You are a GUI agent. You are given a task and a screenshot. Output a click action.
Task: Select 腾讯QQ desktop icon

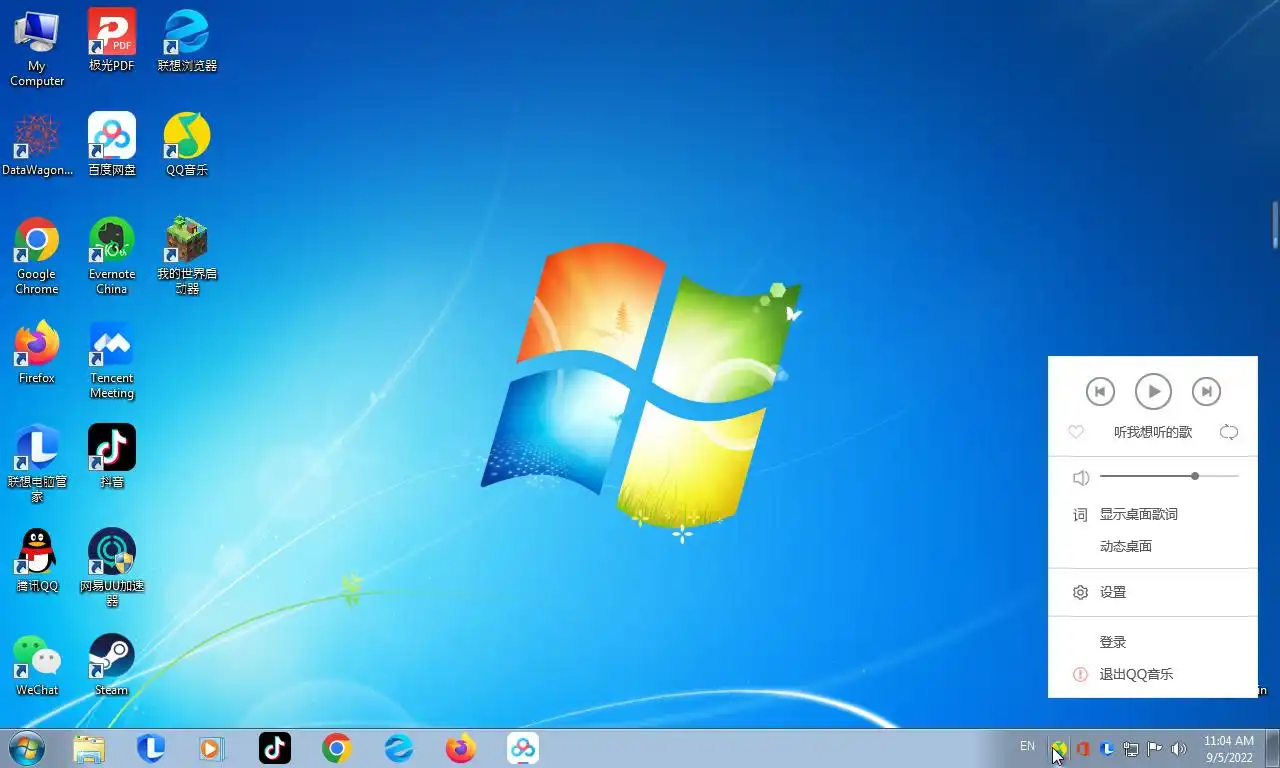37,562
